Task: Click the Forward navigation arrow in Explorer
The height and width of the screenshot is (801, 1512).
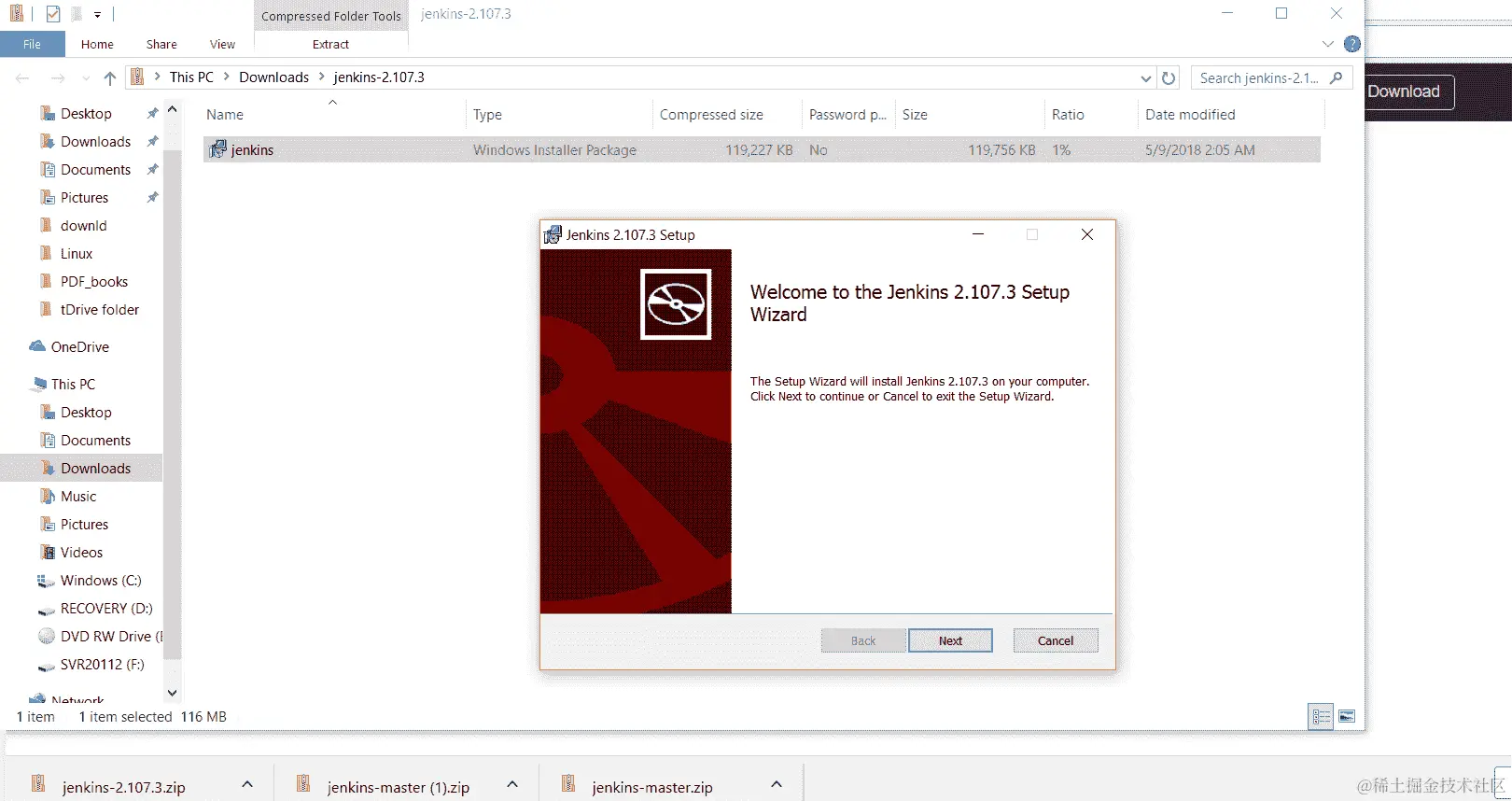Action: 58,78
